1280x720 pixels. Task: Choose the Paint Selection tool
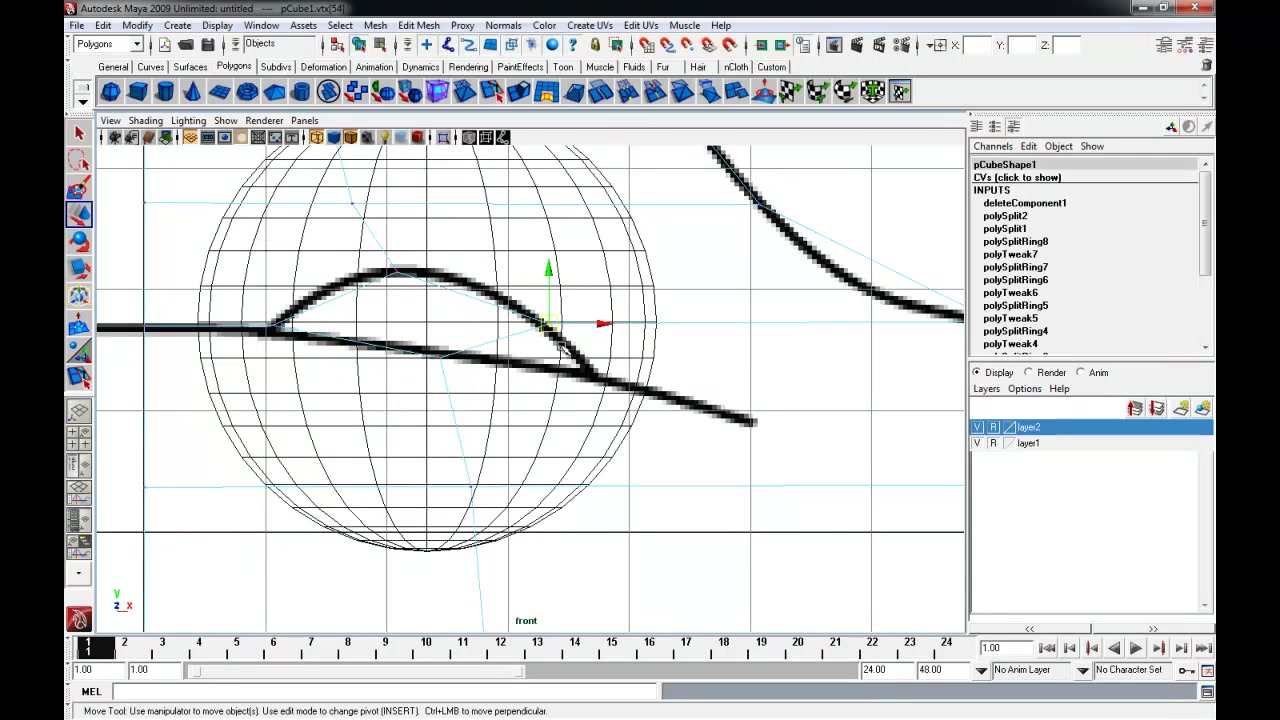[79, 187]
